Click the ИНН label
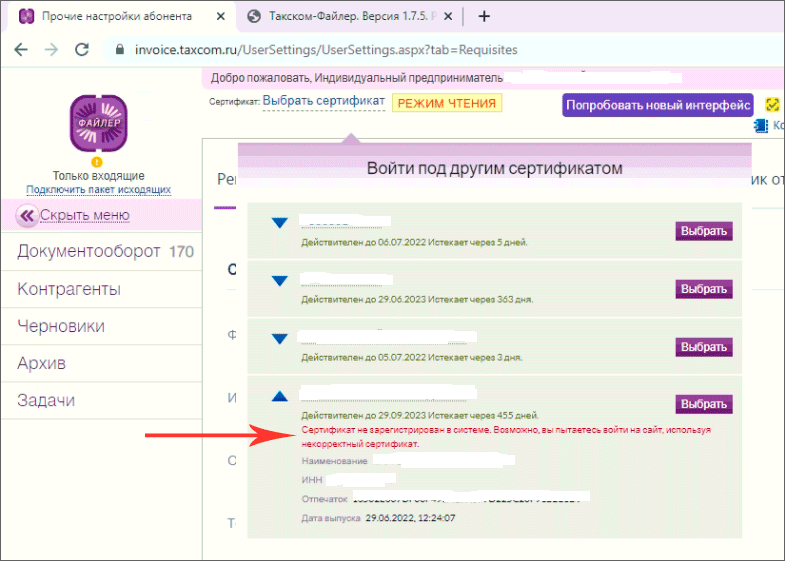785x561 pixels. (x=312, y=480)
